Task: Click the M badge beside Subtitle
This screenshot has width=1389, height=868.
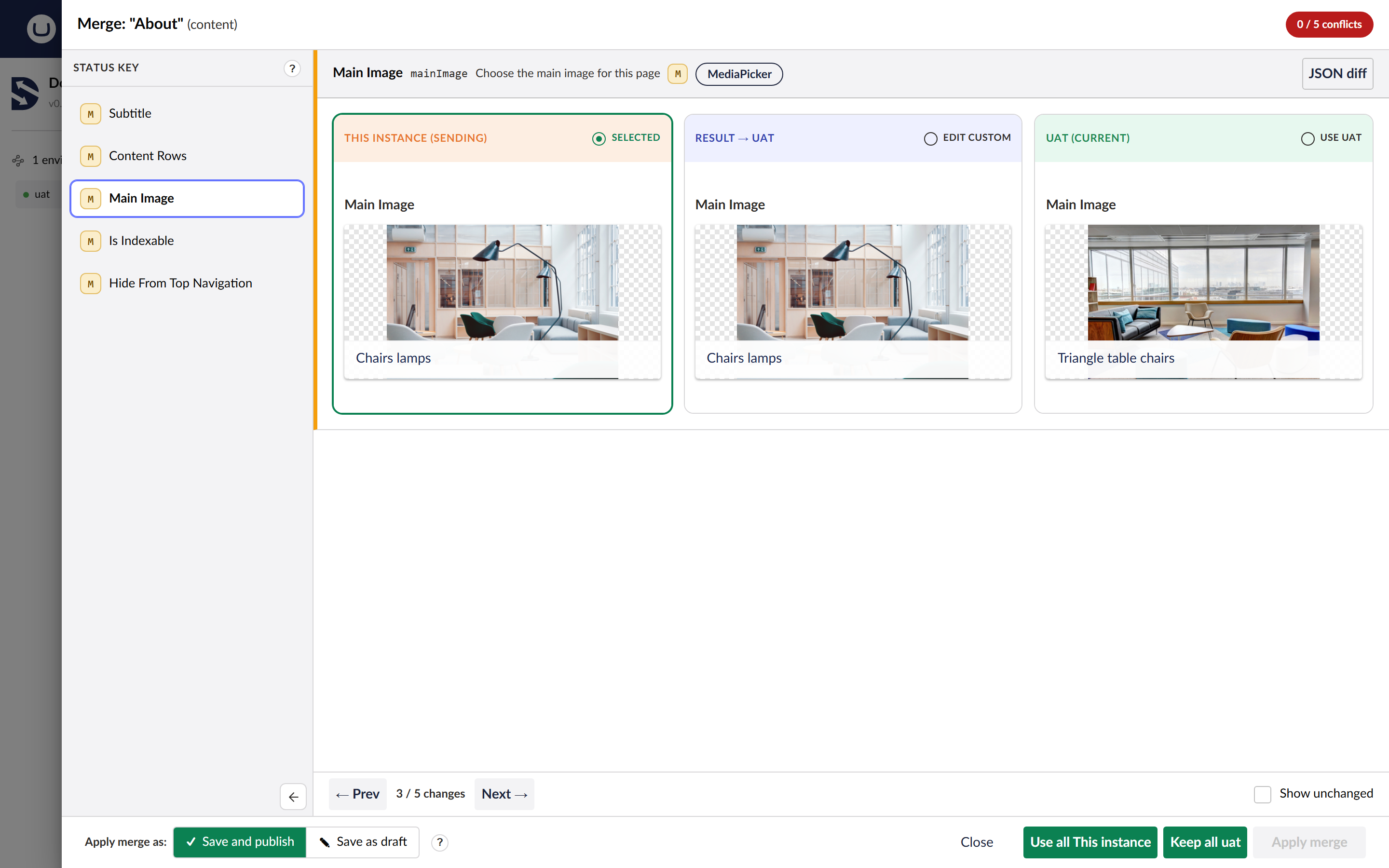Action: tap(91, 114)
